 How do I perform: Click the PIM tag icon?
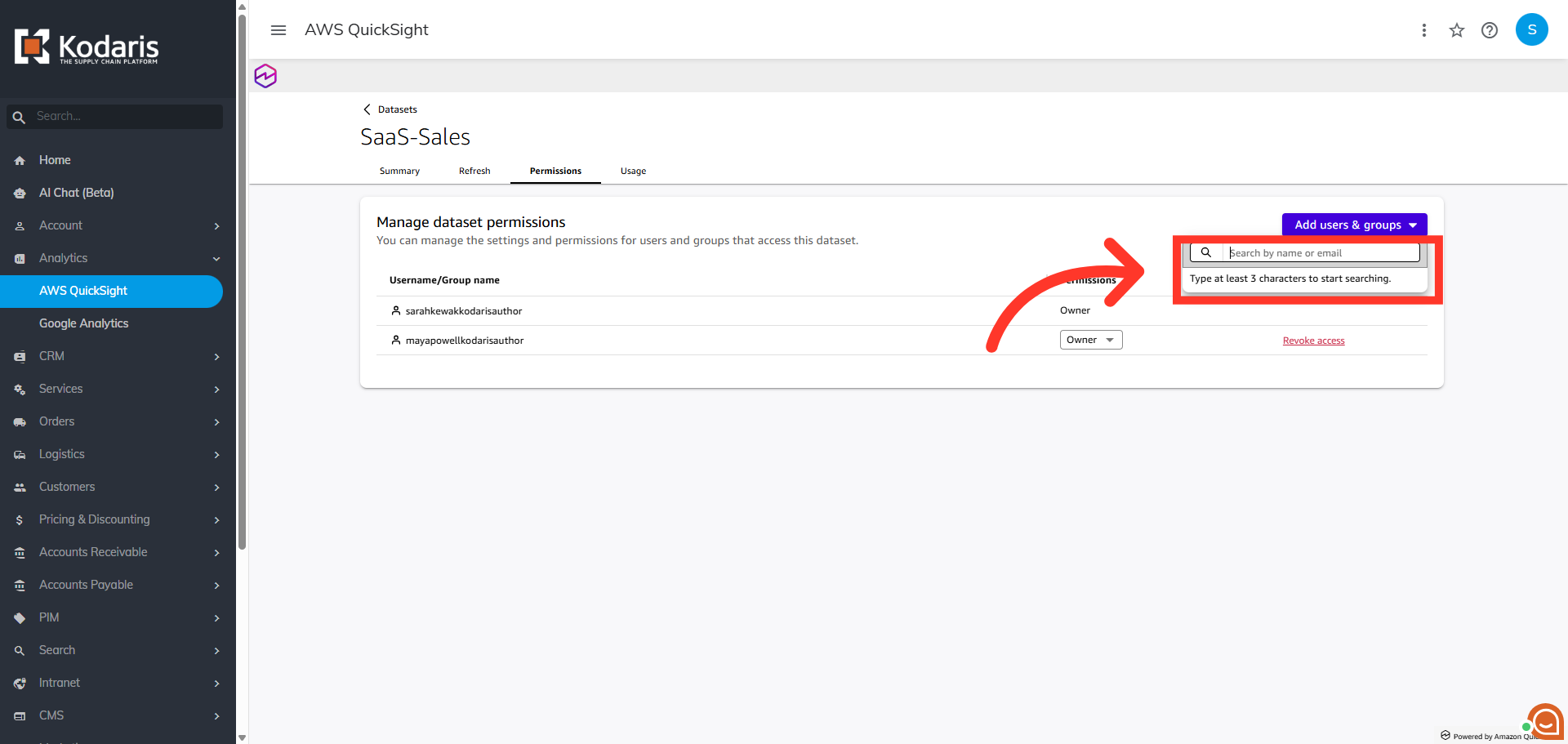click(20, 618)
